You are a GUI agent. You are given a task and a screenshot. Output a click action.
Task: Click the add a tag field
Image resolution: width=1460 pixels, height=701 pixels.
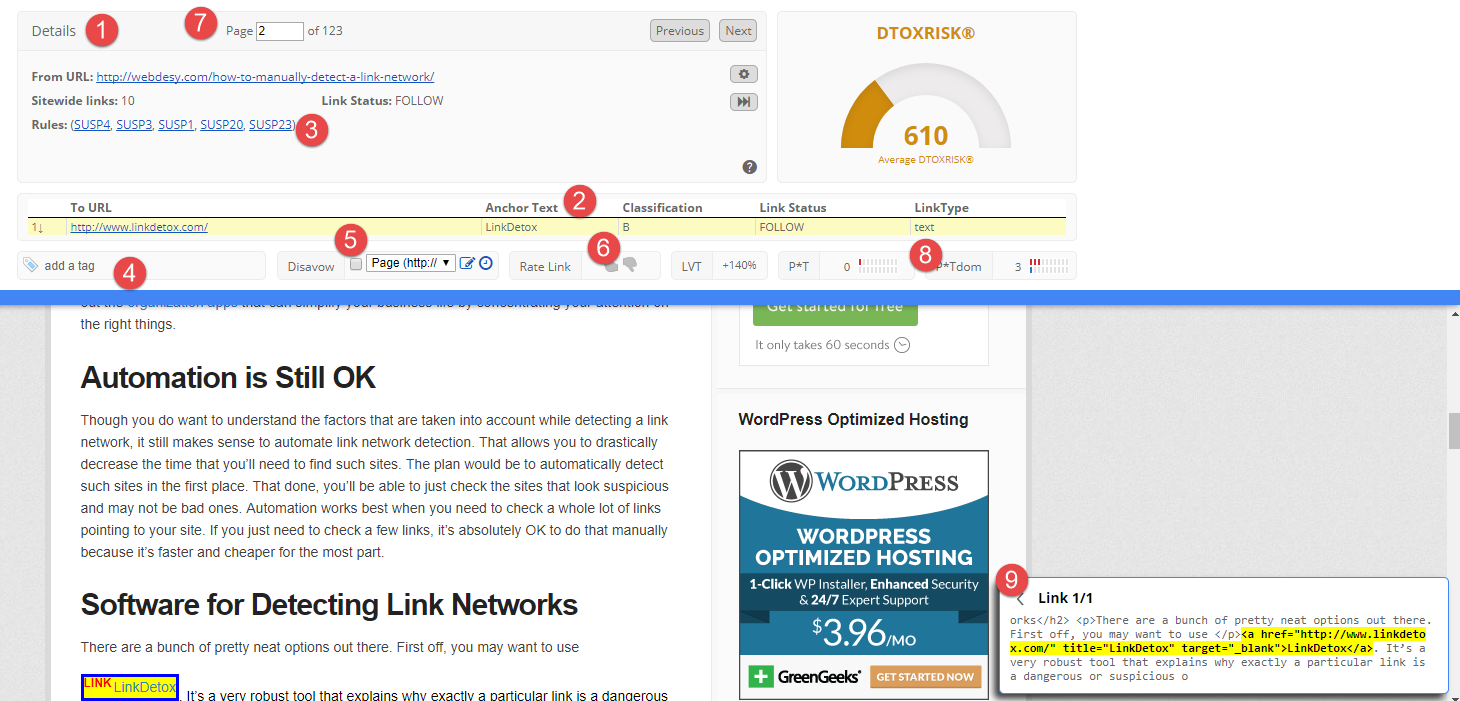click(141, 265)
